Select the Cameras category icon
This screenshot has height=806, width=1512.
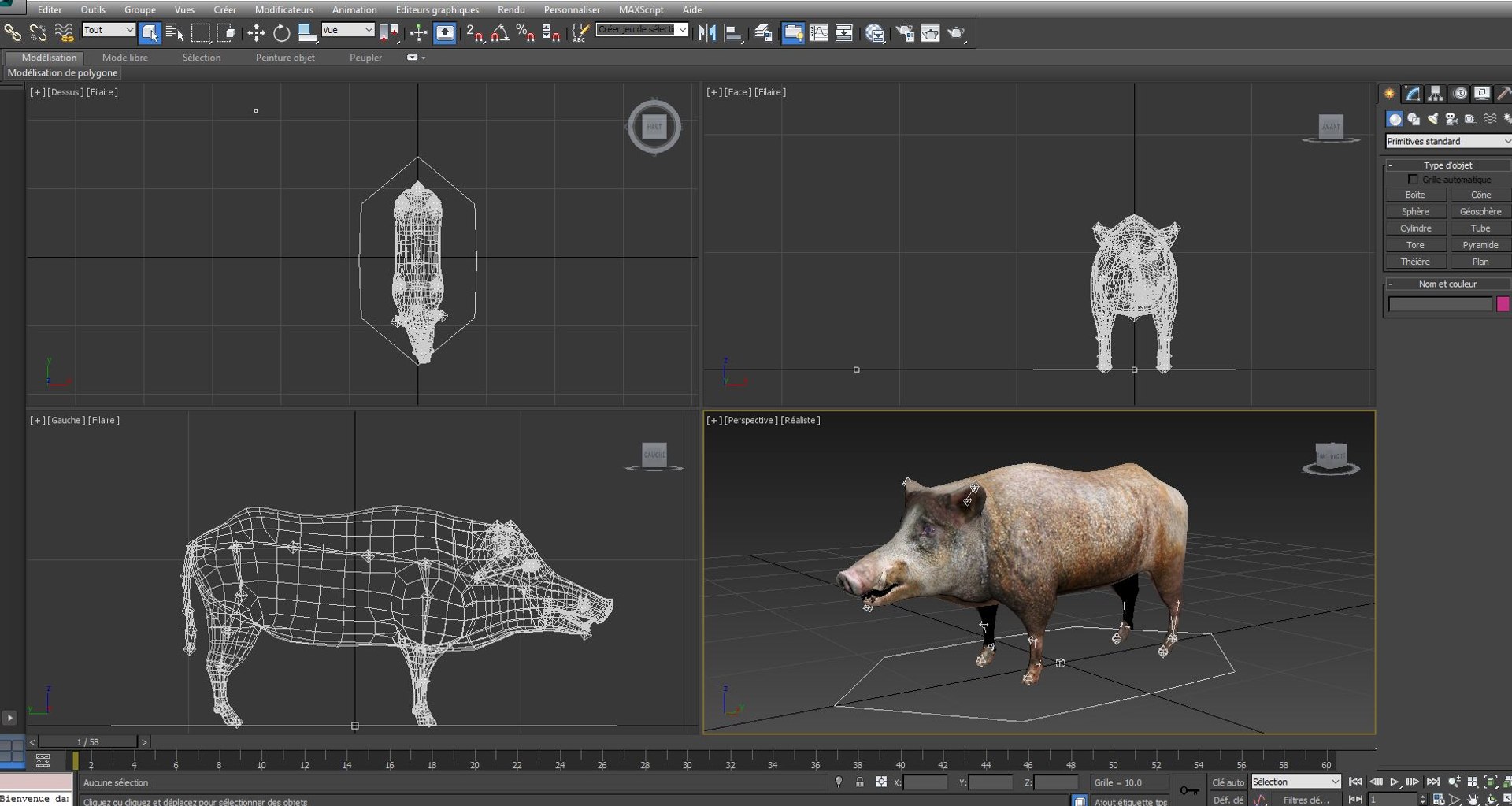click(1451, 119)
